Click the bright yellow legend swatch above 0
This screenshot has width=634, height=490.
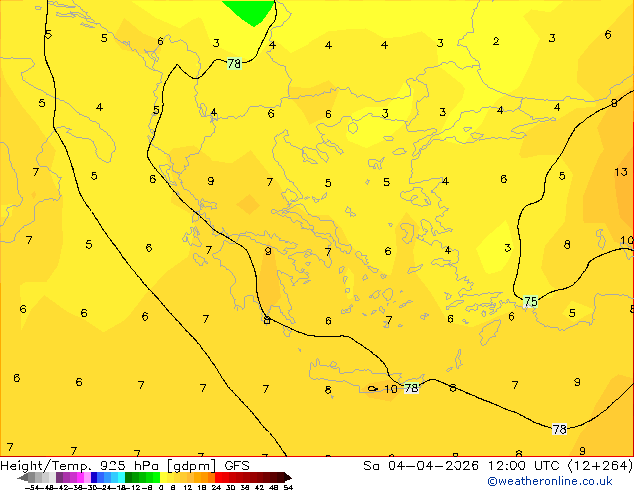pyautogui.click(x=163, y=477)
